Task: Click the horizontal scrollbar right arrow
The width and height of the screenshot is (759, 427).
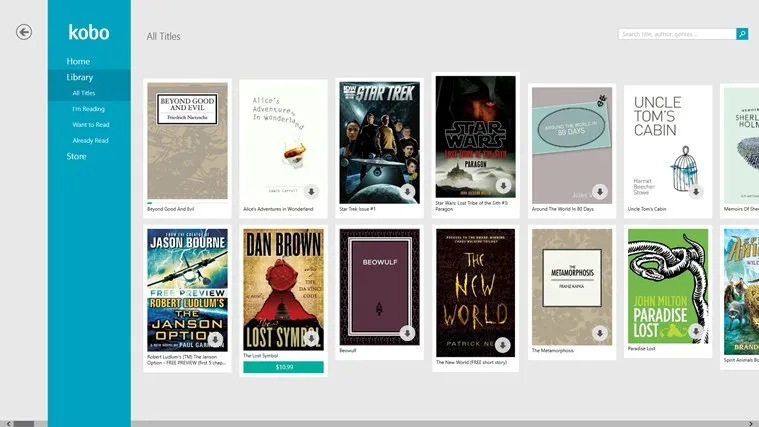Action: point(751,424)
